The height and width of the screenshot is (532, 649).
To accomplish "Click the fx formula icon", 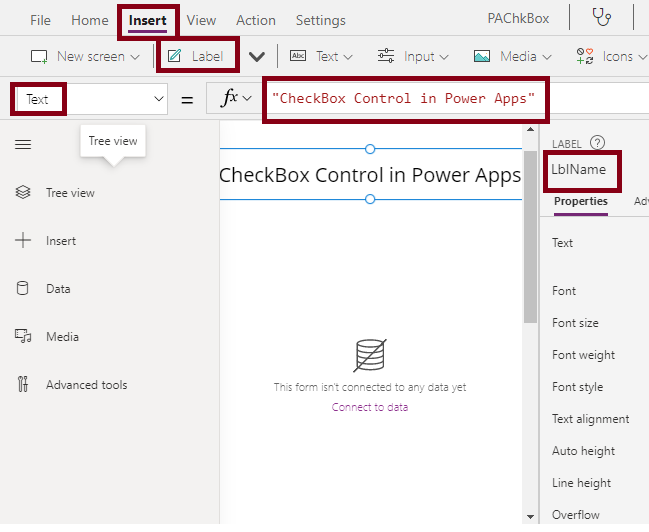I will point(230,98).
